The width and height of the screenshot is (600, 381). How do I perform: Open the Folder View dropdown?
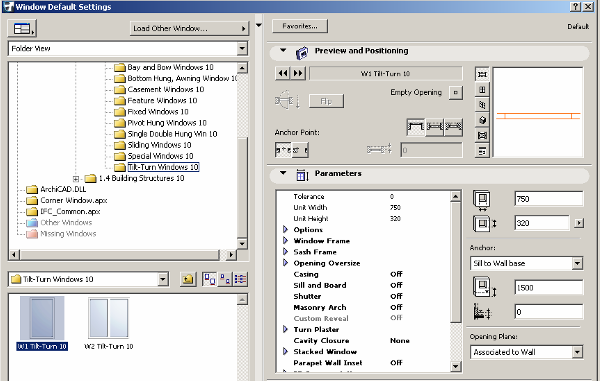coord(242,49)
